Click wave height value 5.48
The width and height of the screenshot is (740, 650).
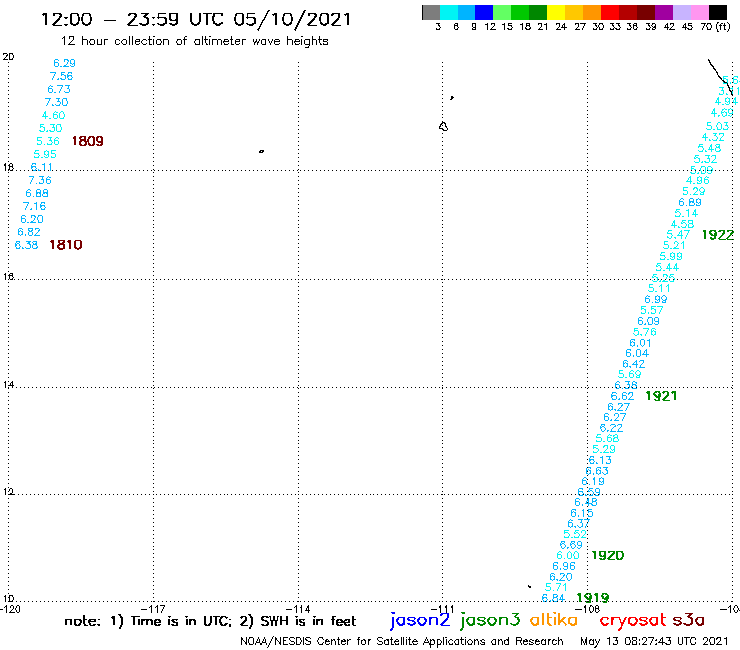709,148
